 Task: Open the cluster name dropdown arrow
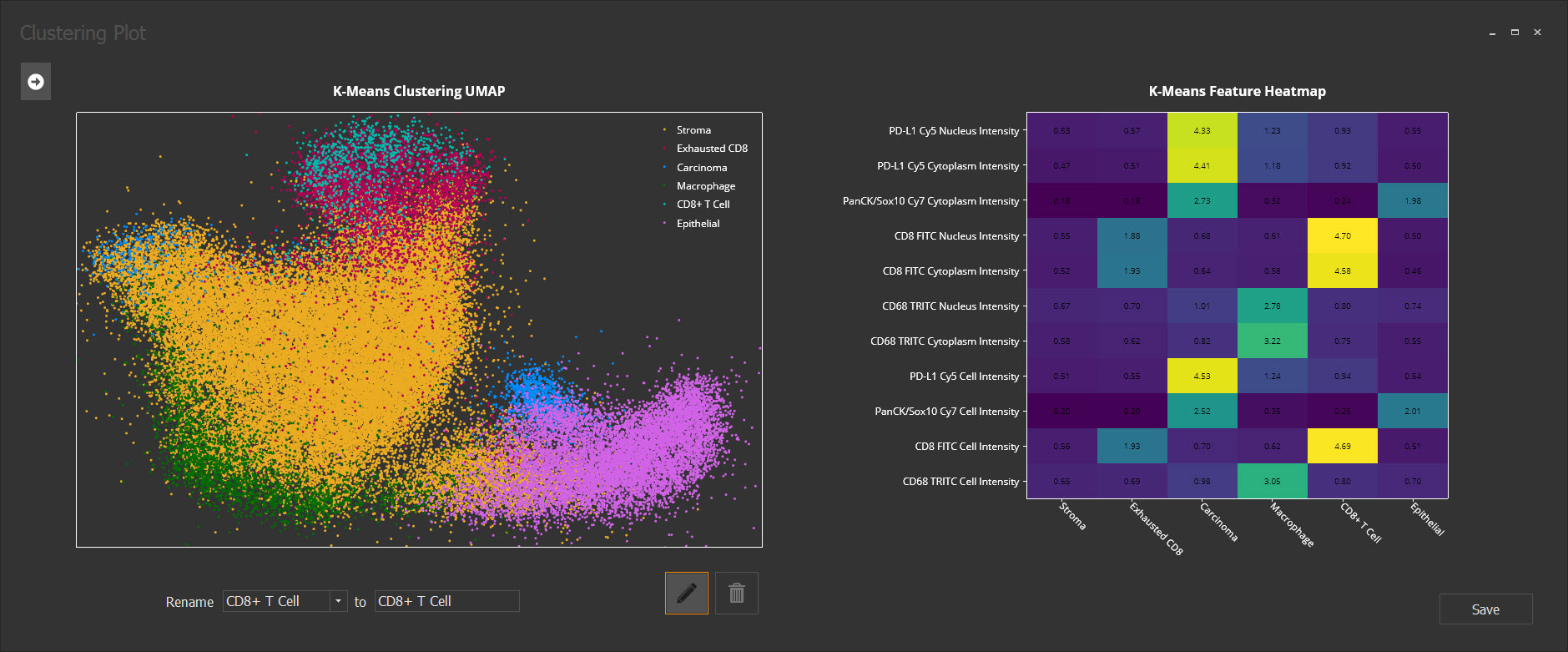[338, 601]
